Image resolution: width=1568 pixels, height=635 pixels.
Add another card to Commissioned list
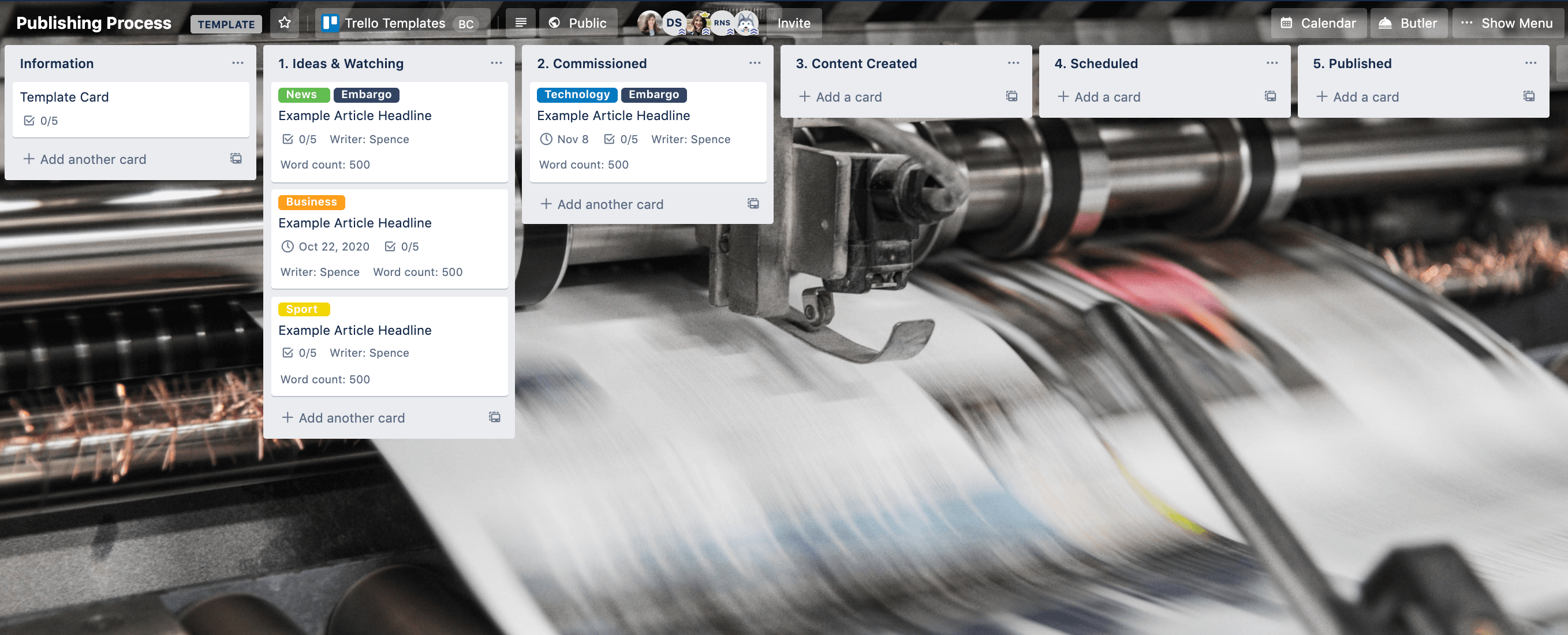[602, 204]
